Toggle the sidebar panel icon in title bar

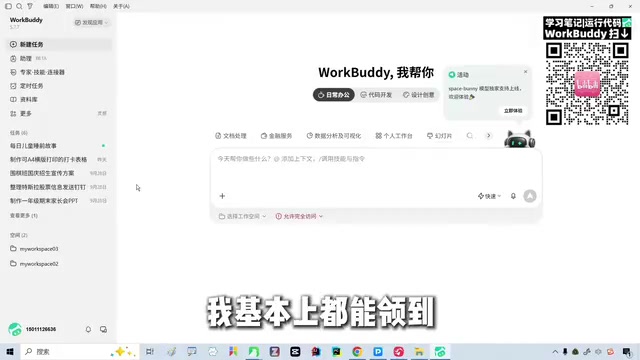[8, 6]
